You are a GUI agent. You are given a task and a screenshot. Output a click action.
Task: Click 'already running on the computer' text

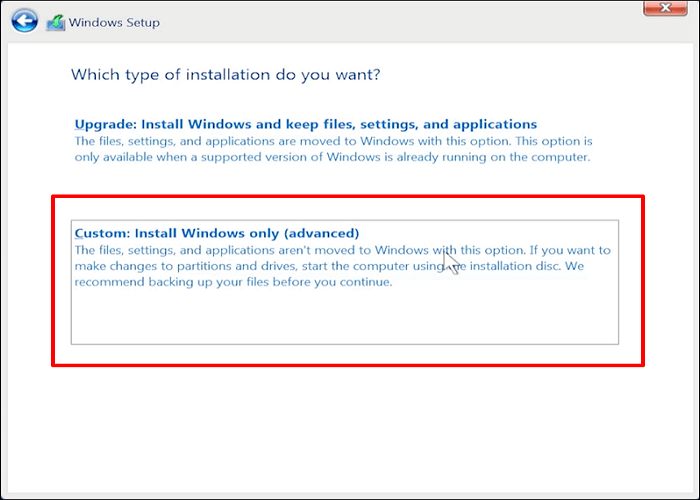coord(498,157)
